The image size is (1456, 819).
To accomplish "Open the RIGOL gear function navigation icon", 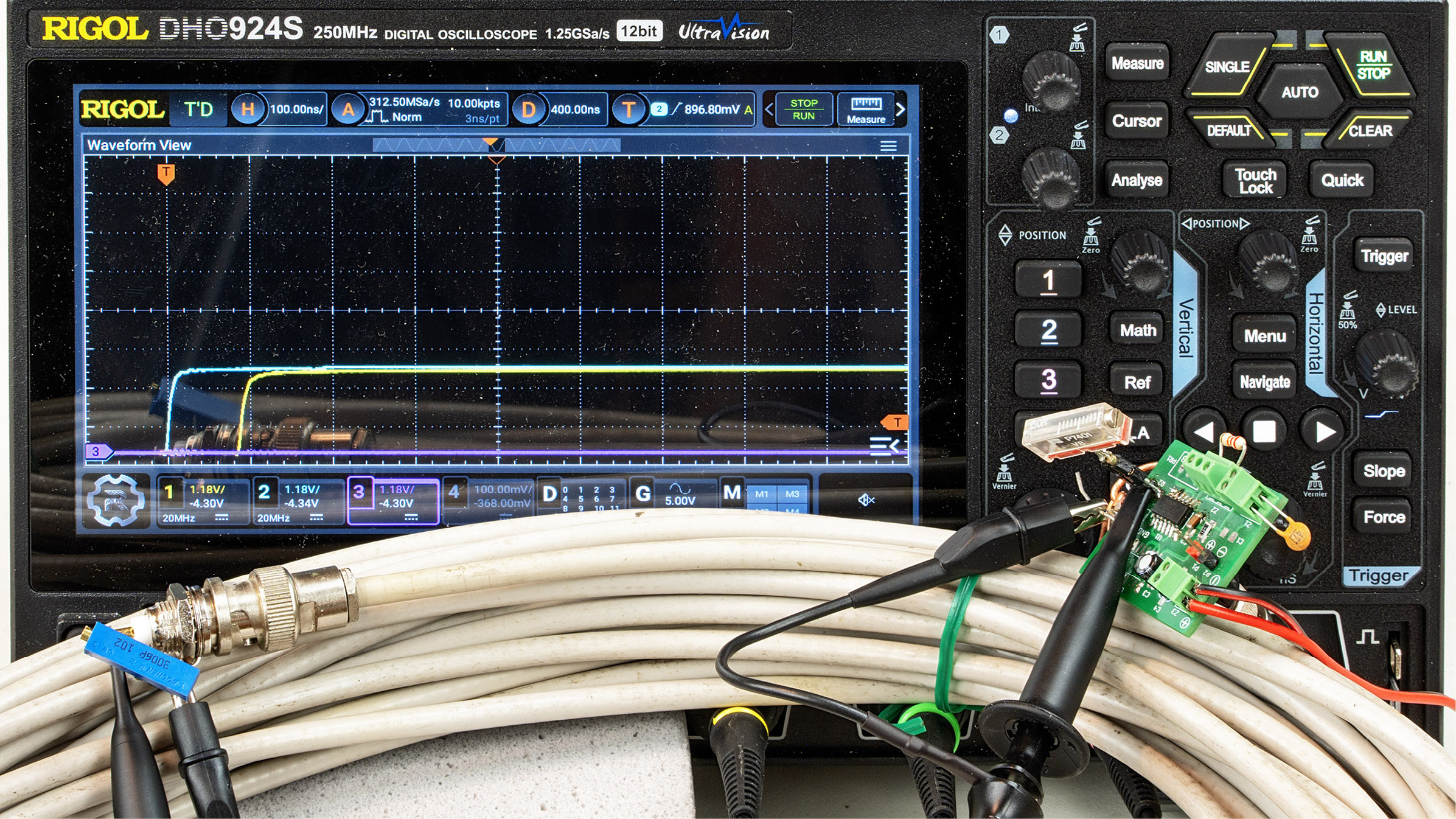I will coord(116,500).
